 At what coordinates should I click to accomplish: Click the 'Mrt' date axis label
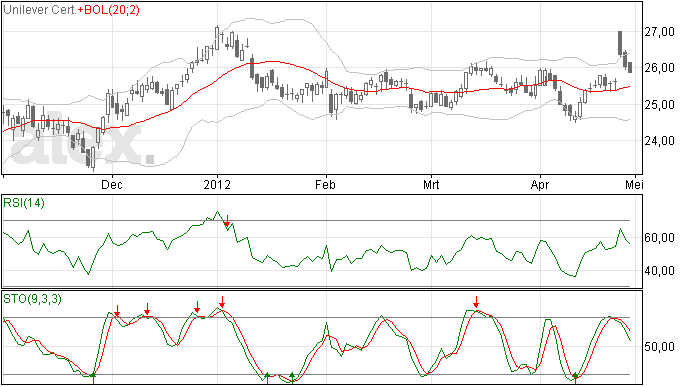[431, 184]
